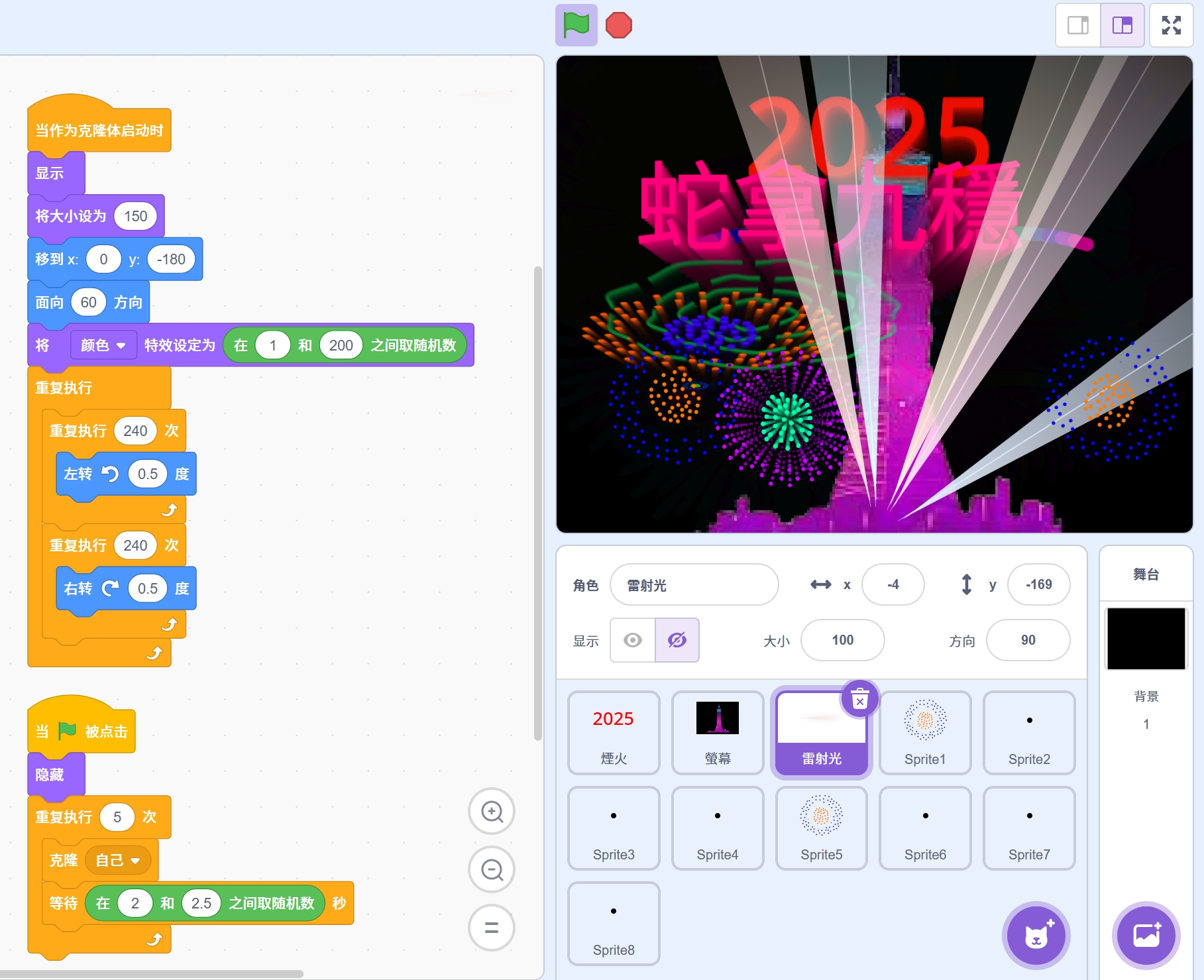The height and width of the screenshot is (980, 1204).
Task: Switch to large stage layout
Action: (1122, 25)
